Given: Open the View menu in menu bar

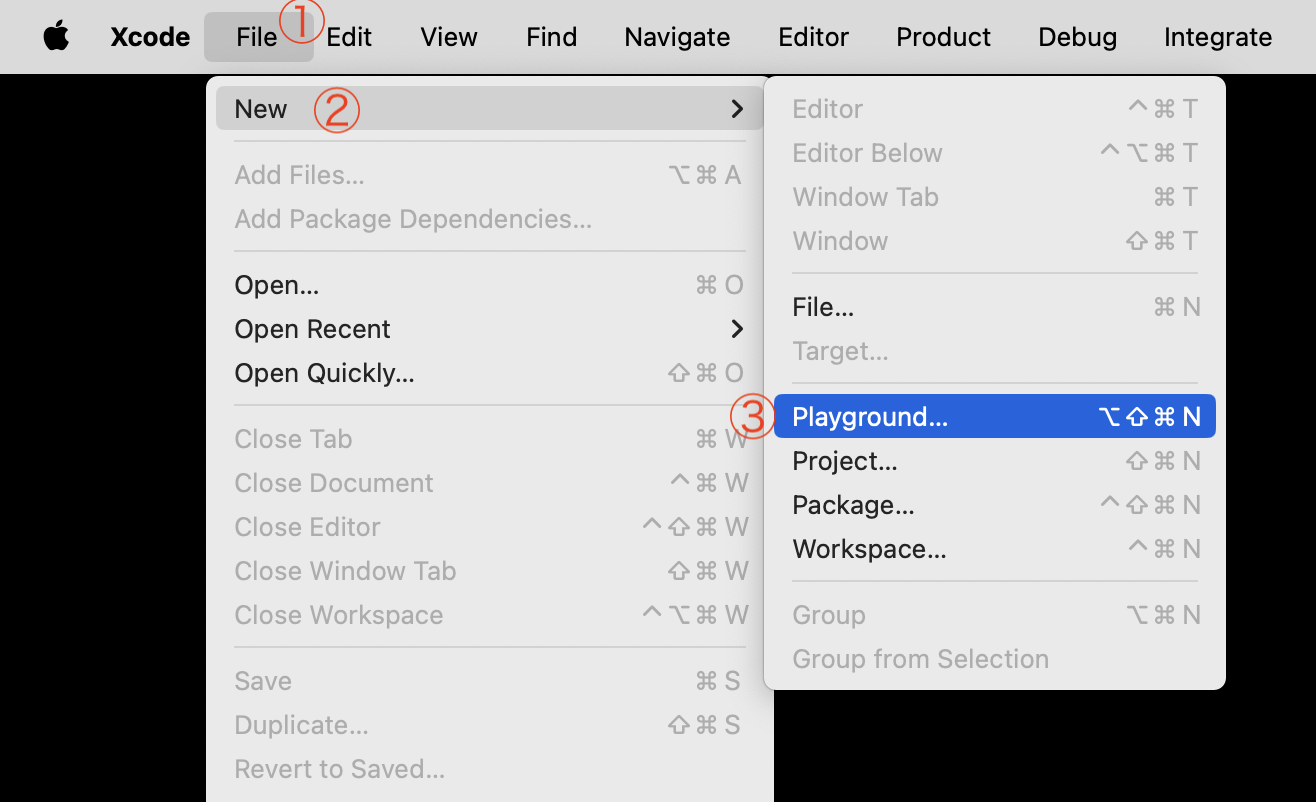Looking at the screenshot, I should pos(449,37).
